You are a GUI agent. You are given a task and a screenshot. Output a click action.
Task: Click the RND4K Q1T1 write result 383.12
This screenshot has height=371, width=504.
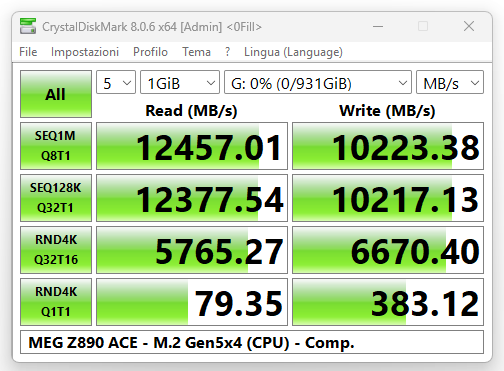click(x=388, y=302)
